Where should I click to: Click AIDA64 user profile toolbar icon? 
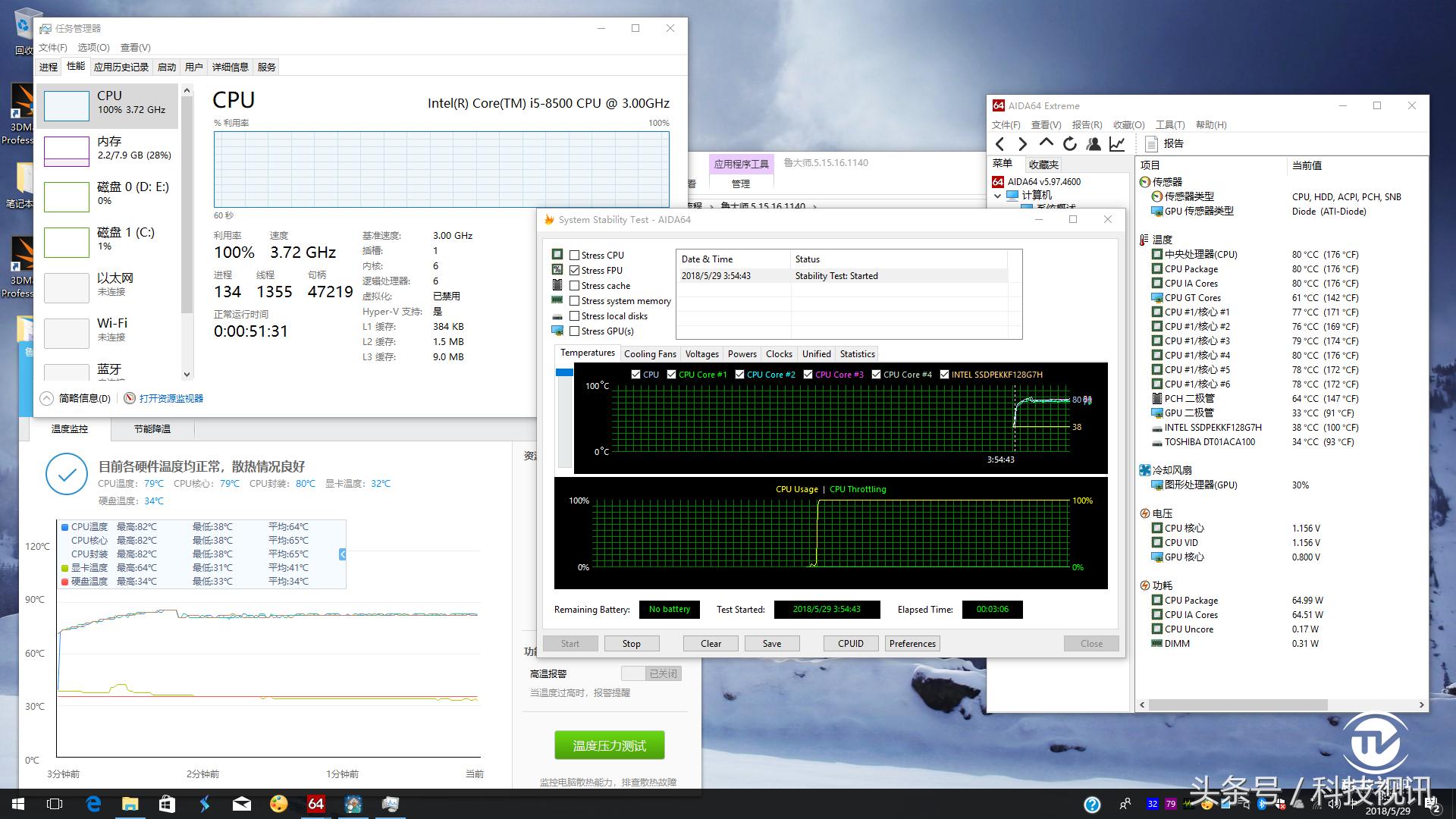(1093, 144)
